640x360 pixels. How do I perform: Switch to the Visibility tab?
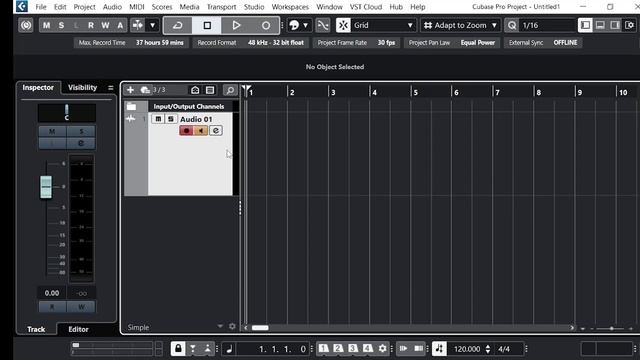point(82,87)
